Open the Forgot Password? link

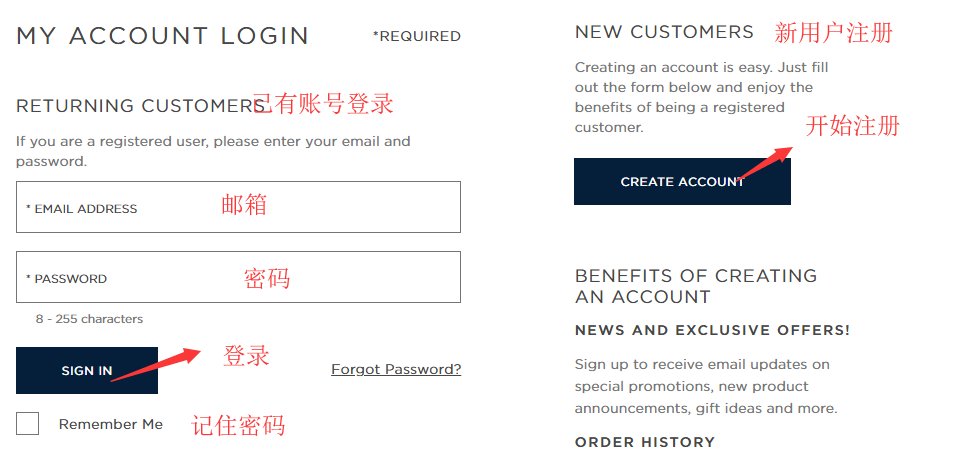[x=396, y=370]
